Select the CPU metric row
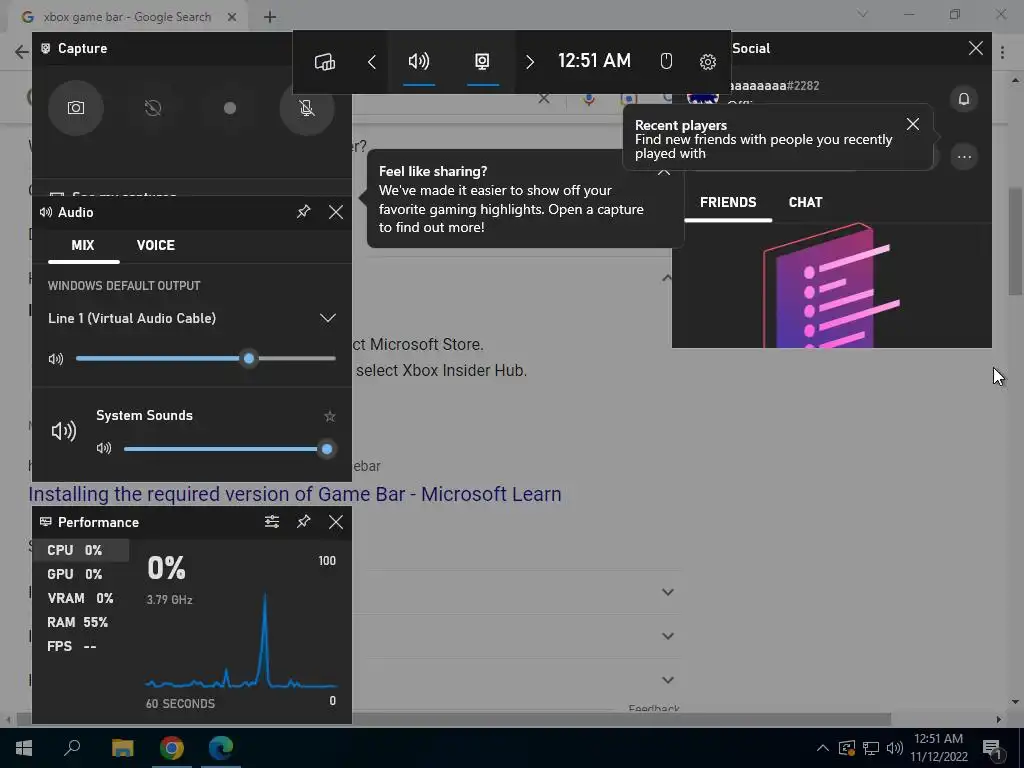 tap(81, 551)
